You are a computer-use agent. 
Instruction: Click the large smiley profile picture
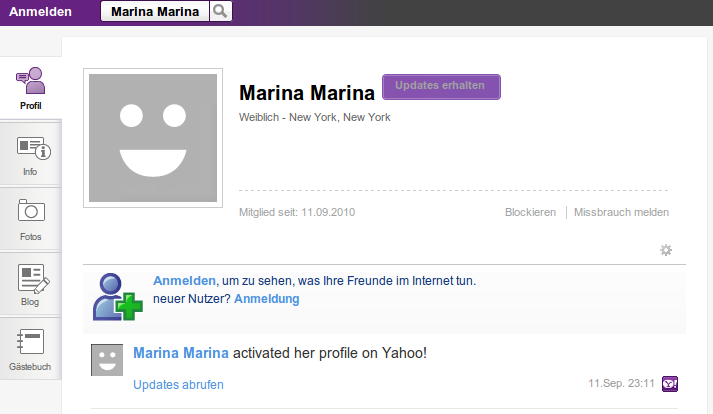153,138
